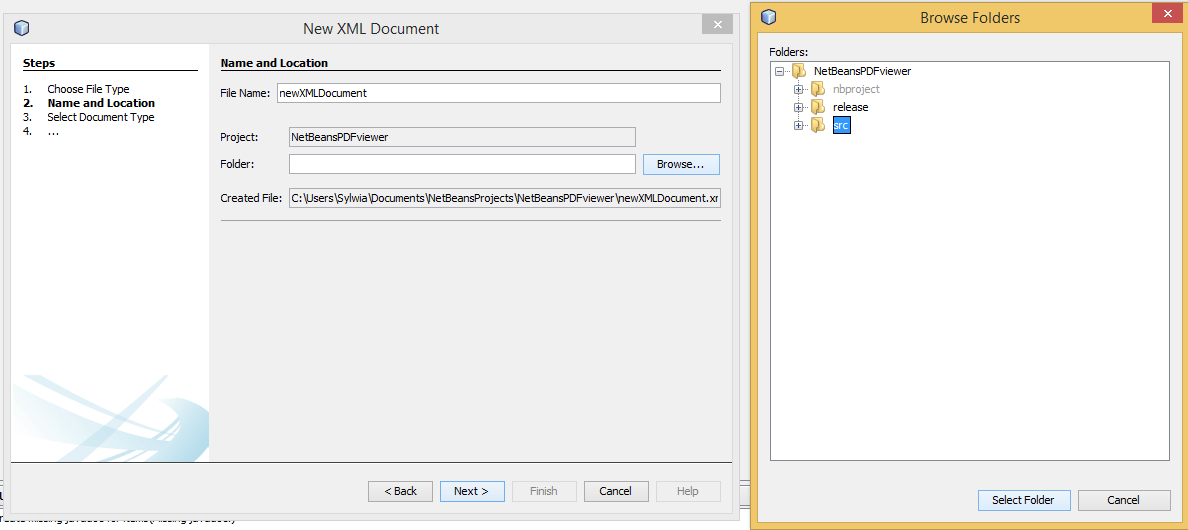1188x530 pixels.
Task: Select the release folder label in tree
Action: [850, 107]
